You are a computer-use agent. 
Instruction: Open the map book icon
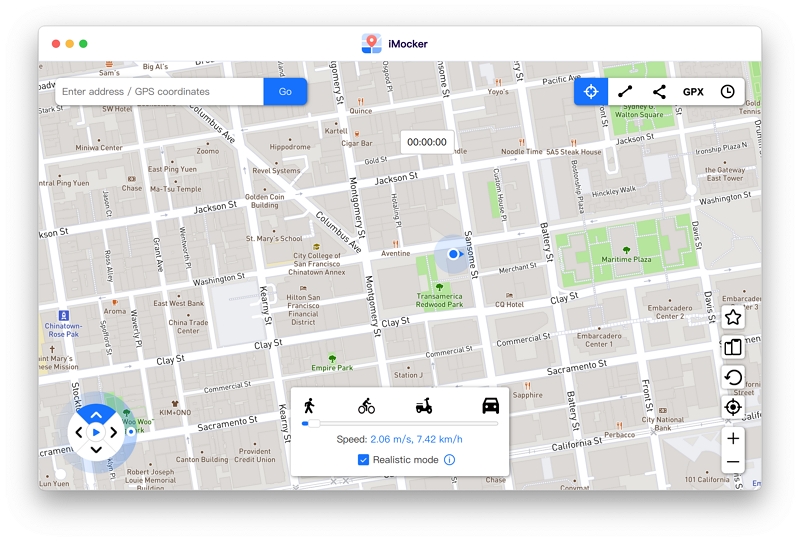733,348
